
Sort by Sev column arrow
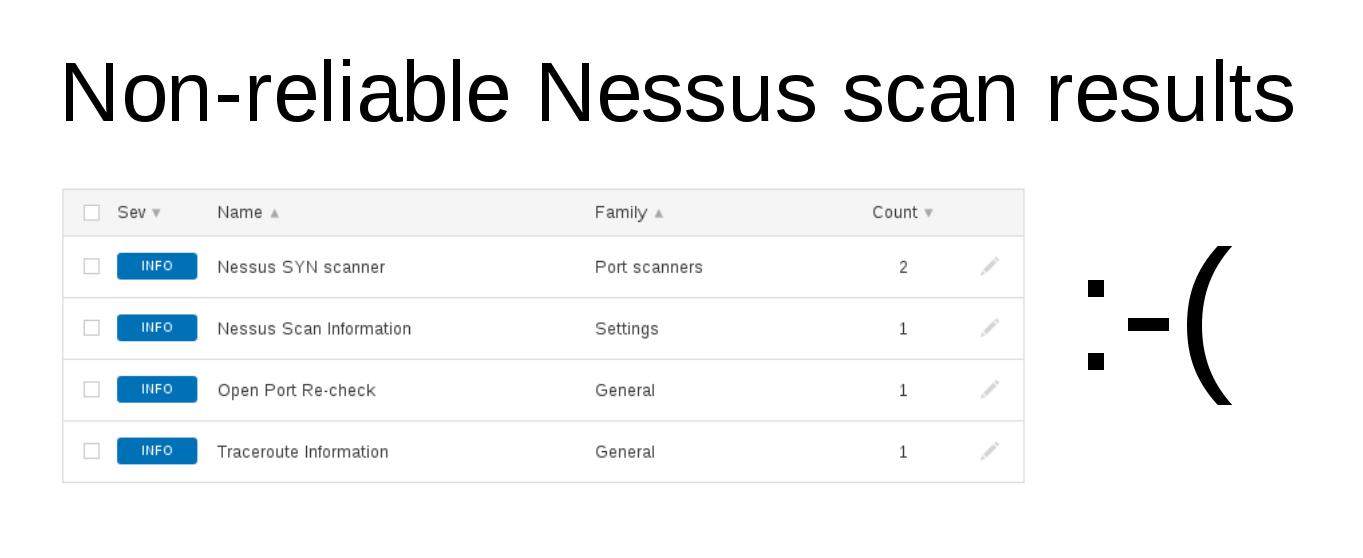coord(156,213)
